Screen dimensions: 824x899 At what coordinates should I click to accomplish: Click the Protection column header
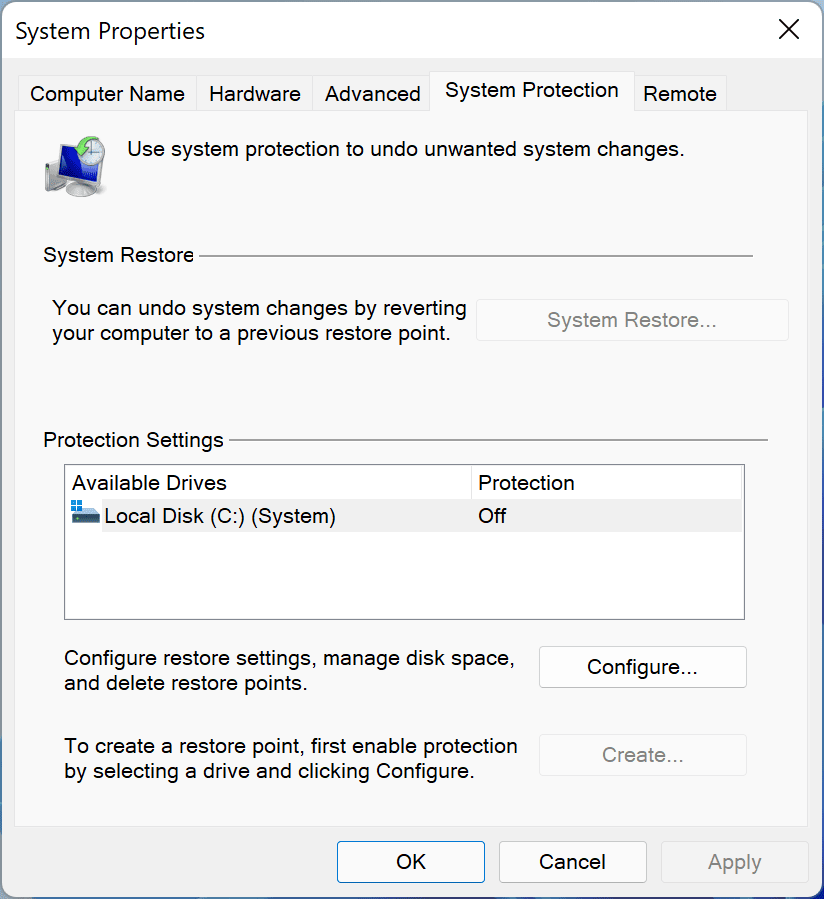point(607,483)
